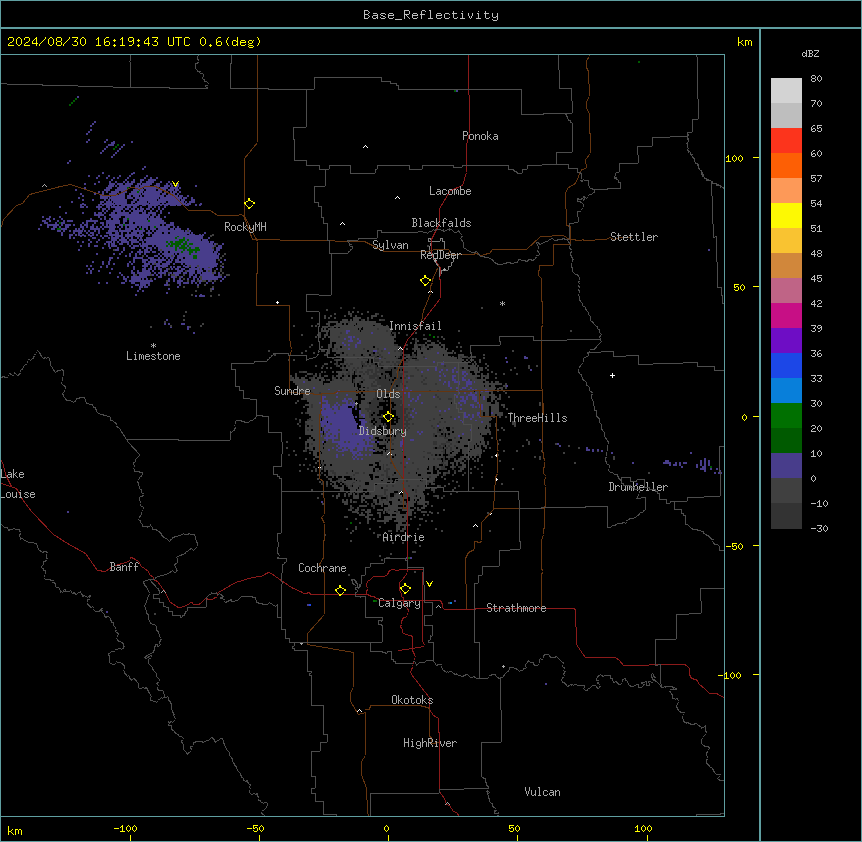Click the yellow diamond marker beside RockyMH
The width and height of the screenshot is (862, 842).
pyautogui.click(x=250, y=204)
